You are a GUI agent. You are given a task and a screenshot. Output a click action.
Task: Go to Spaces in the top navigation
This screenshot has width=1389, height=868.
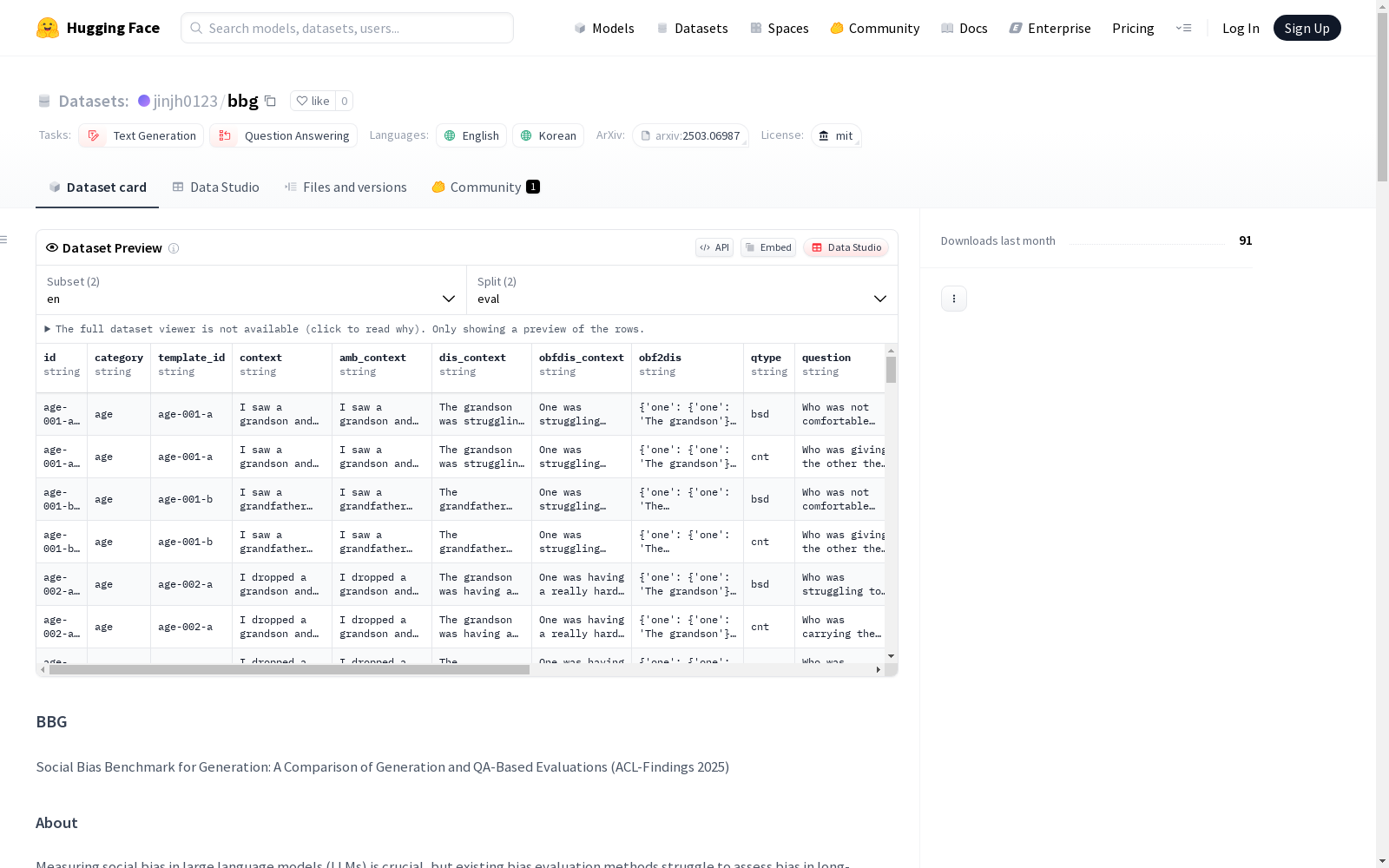click(x=780, y=28)
